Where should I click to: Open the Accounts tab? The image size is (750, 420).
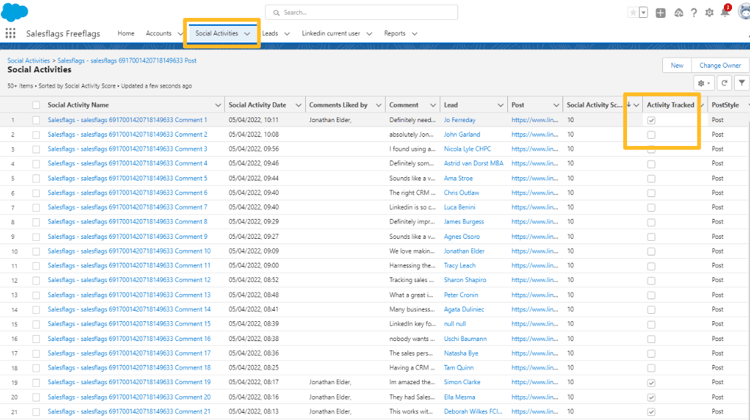[158, 33]
